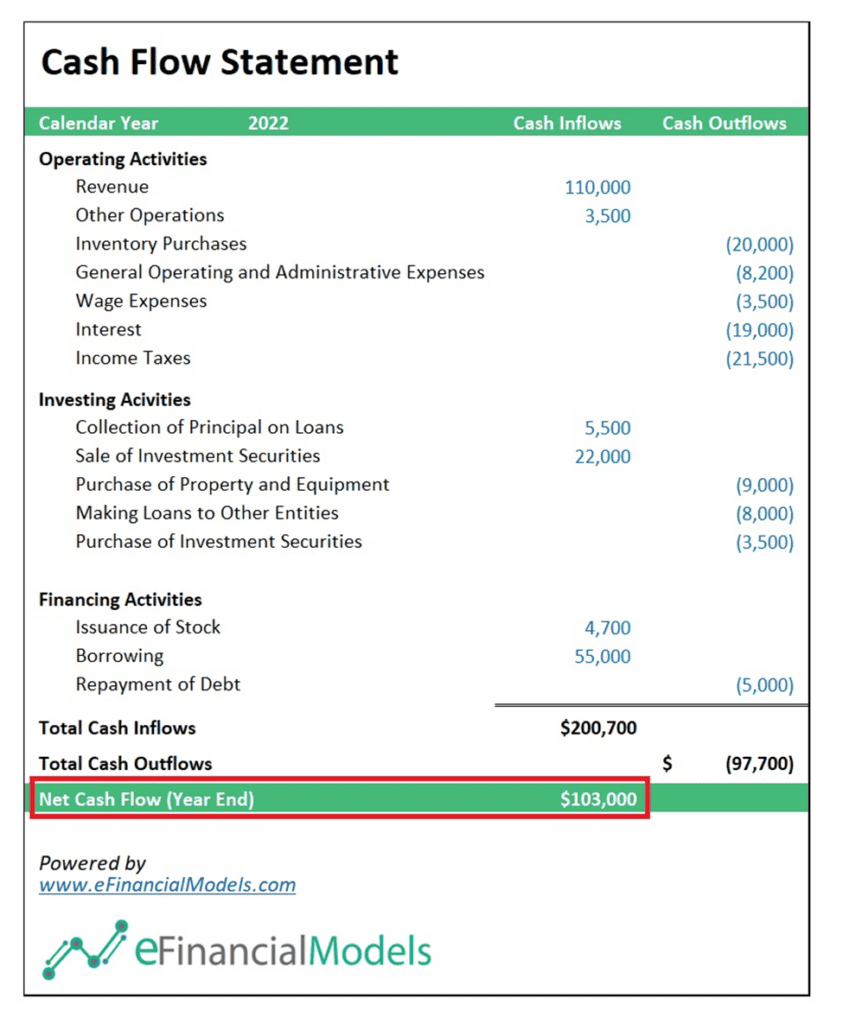Click the $200,700 total inflows value
This screenshot has width=843, height=1024.
point(598,728)
